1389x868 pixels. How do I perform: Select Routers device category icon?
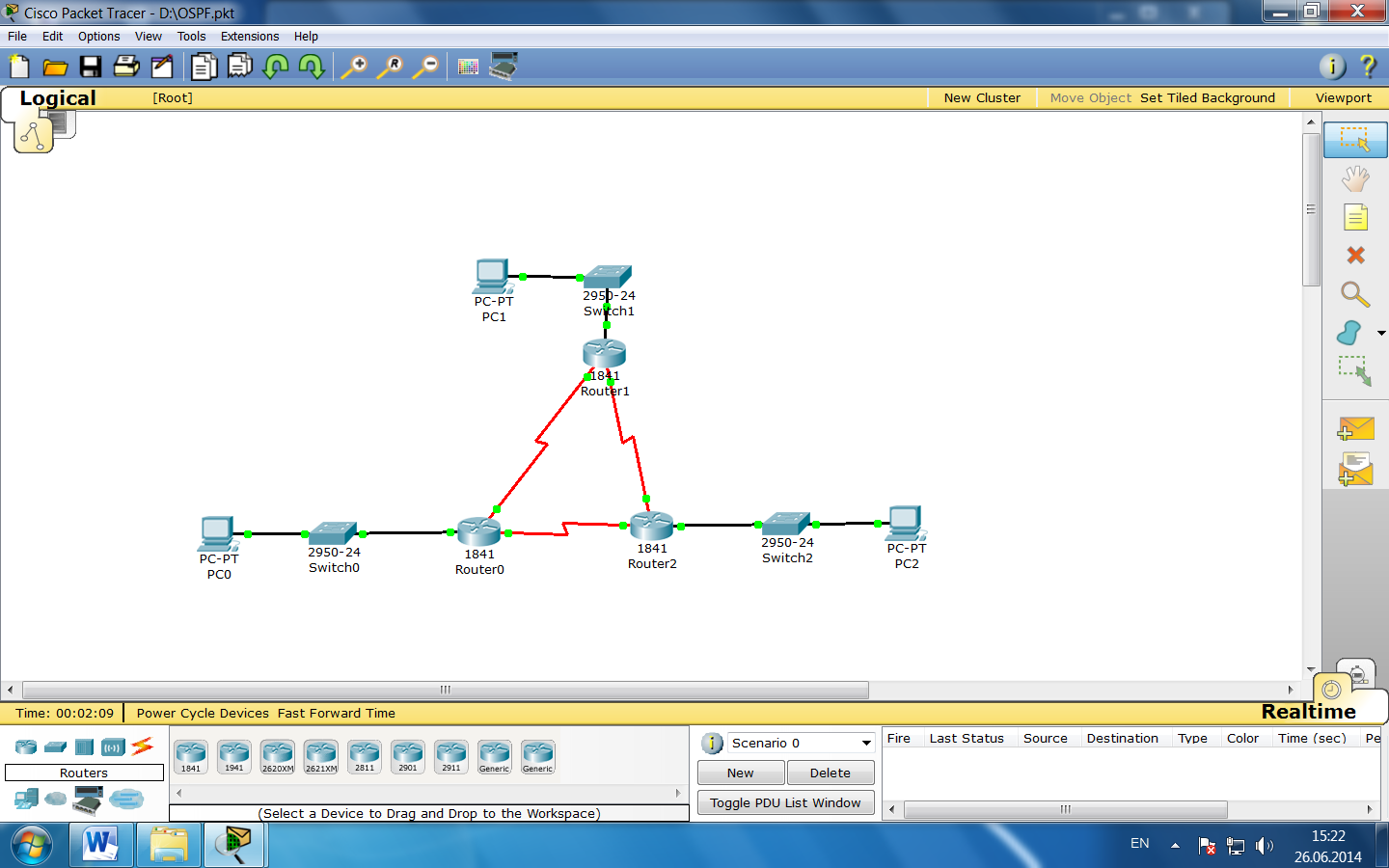click(x=26, y=746)
